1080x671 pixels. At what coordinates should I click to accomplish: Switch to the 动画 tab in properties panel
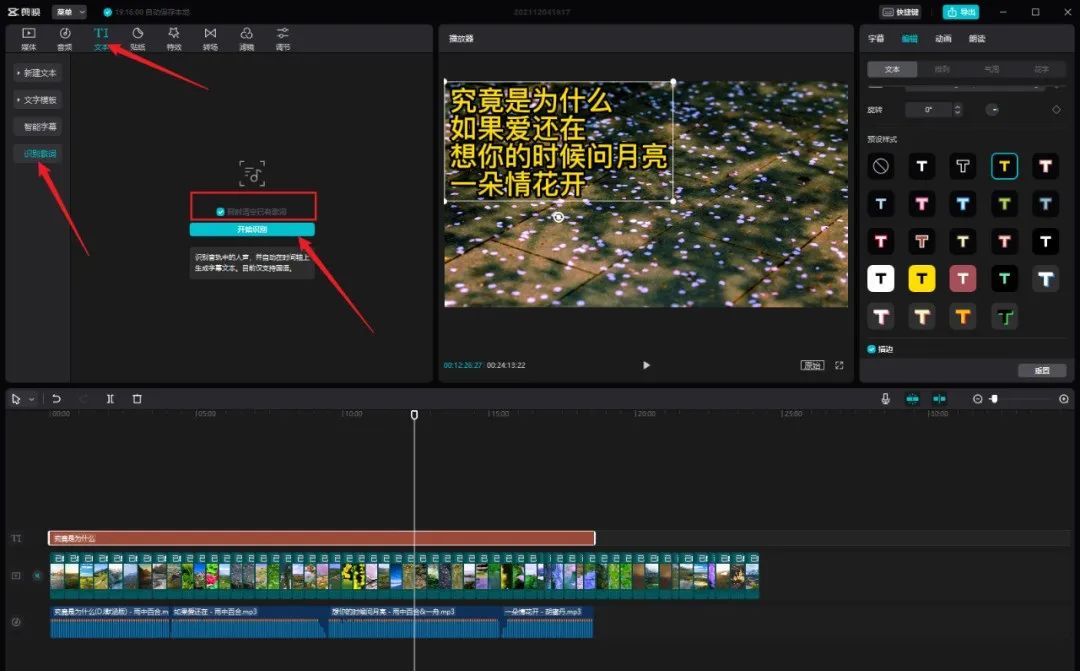click(x=943, y=39)
